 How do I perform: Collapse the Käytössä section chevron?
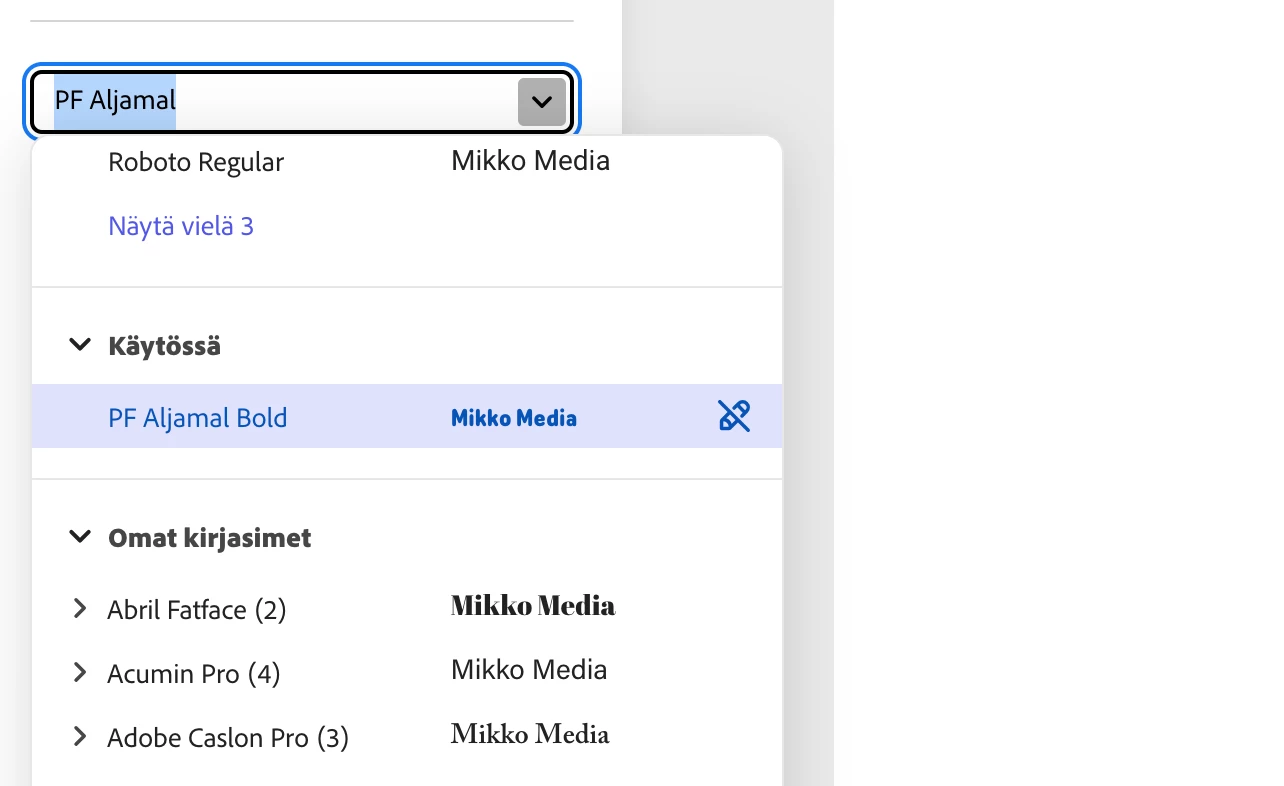click(80, 345)
